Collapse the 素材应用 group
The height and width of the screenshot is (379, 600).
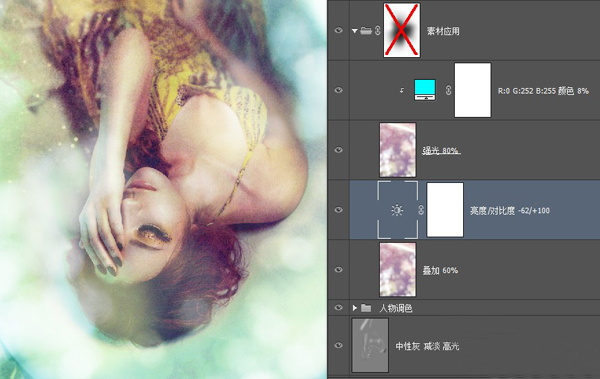coord(355,31)
